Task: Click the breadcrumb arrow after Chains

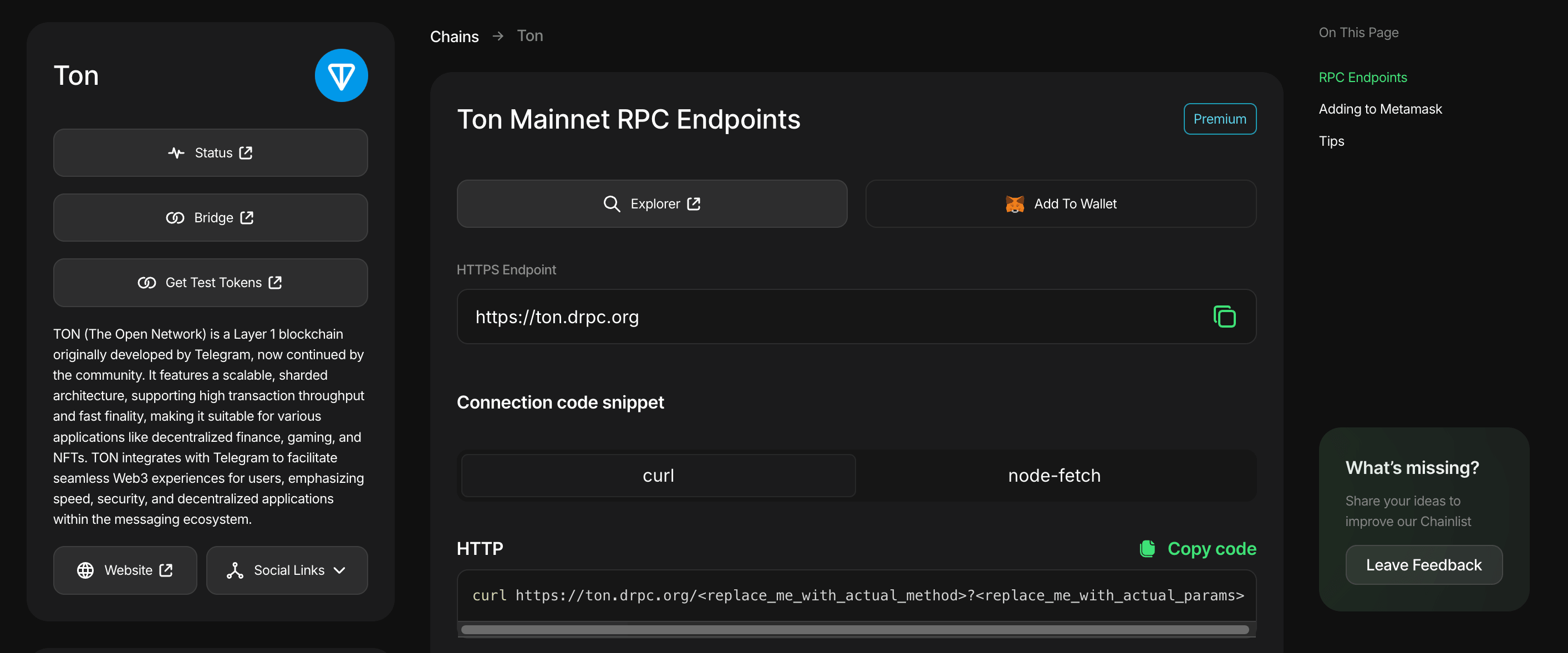Action: coord(498,36)
